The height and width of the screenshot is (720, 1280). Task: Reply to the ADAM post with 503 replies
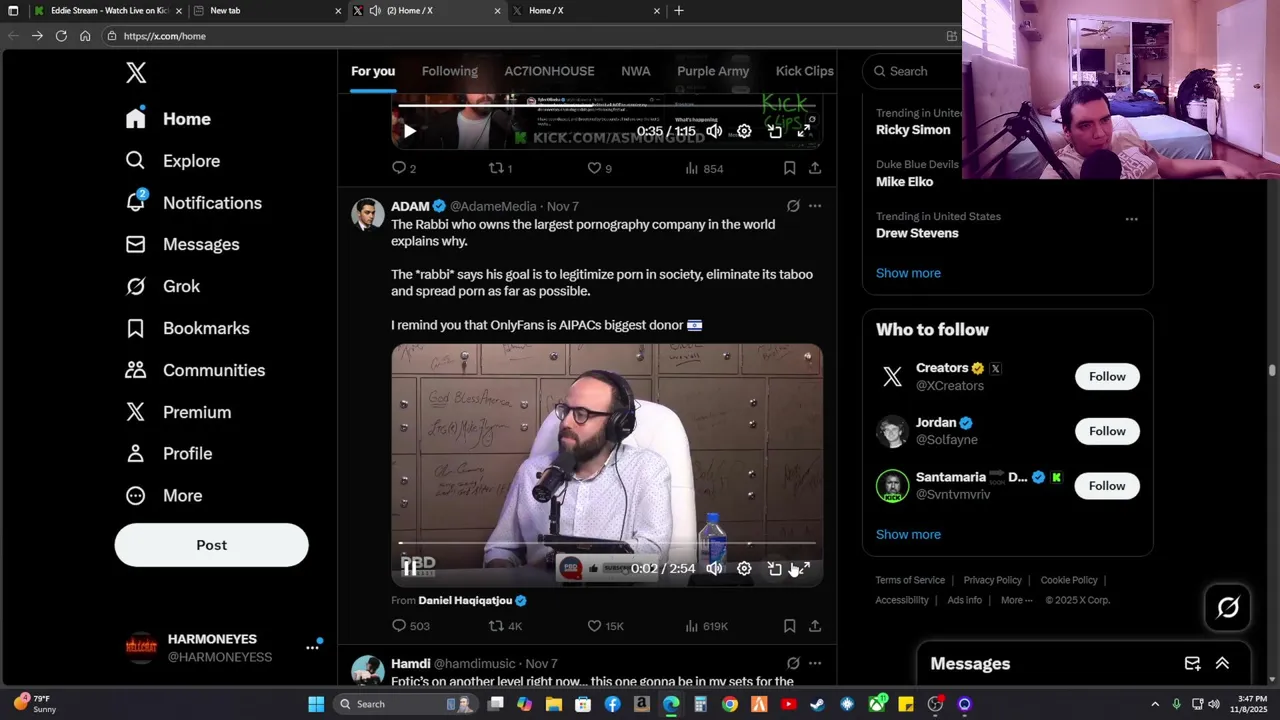pyautogui.click(x=410, y=626)
